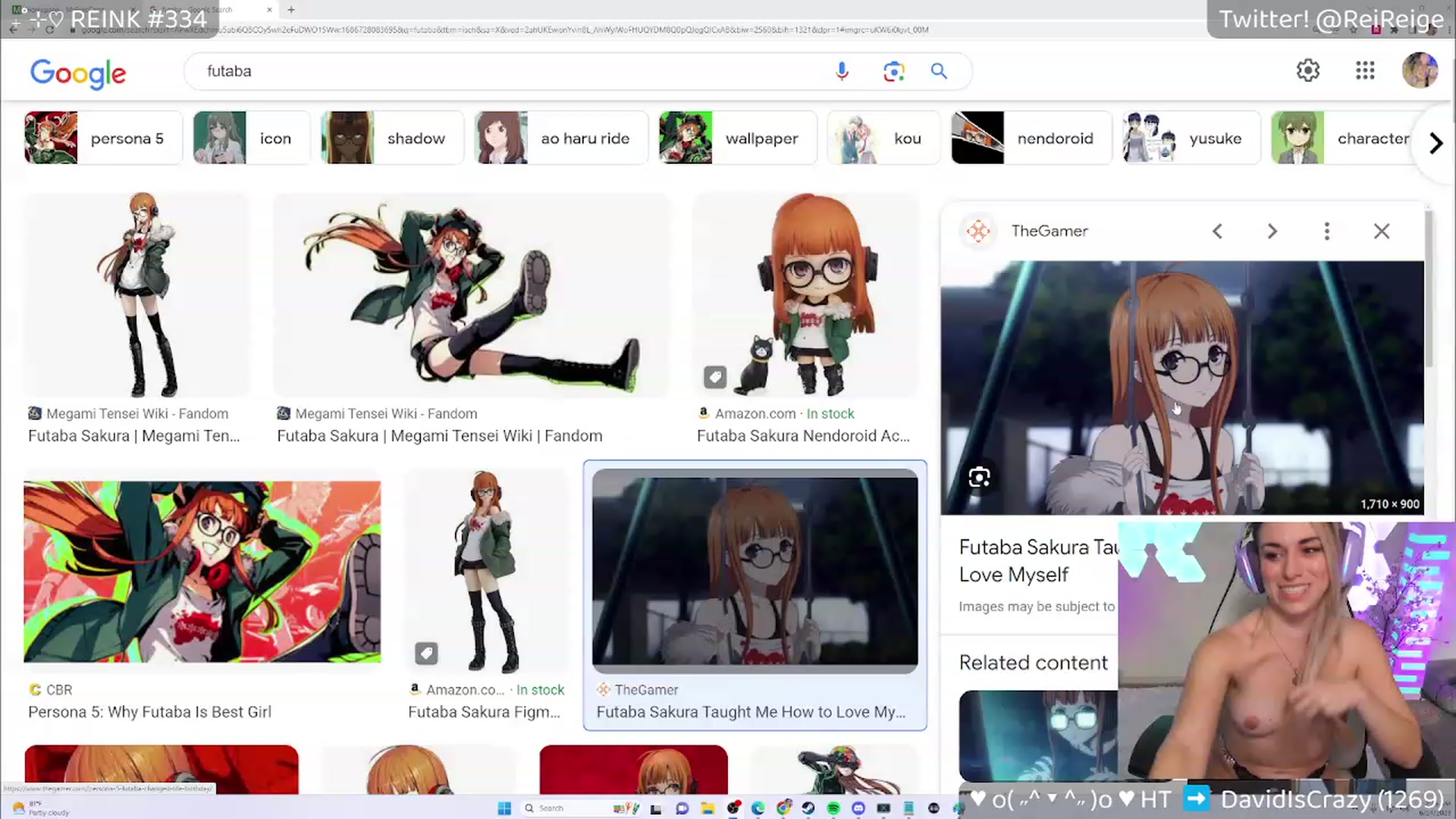Click the TheGamer site icon in preview header
Screen dimensions: 1456x819
[x=978, y=231]
